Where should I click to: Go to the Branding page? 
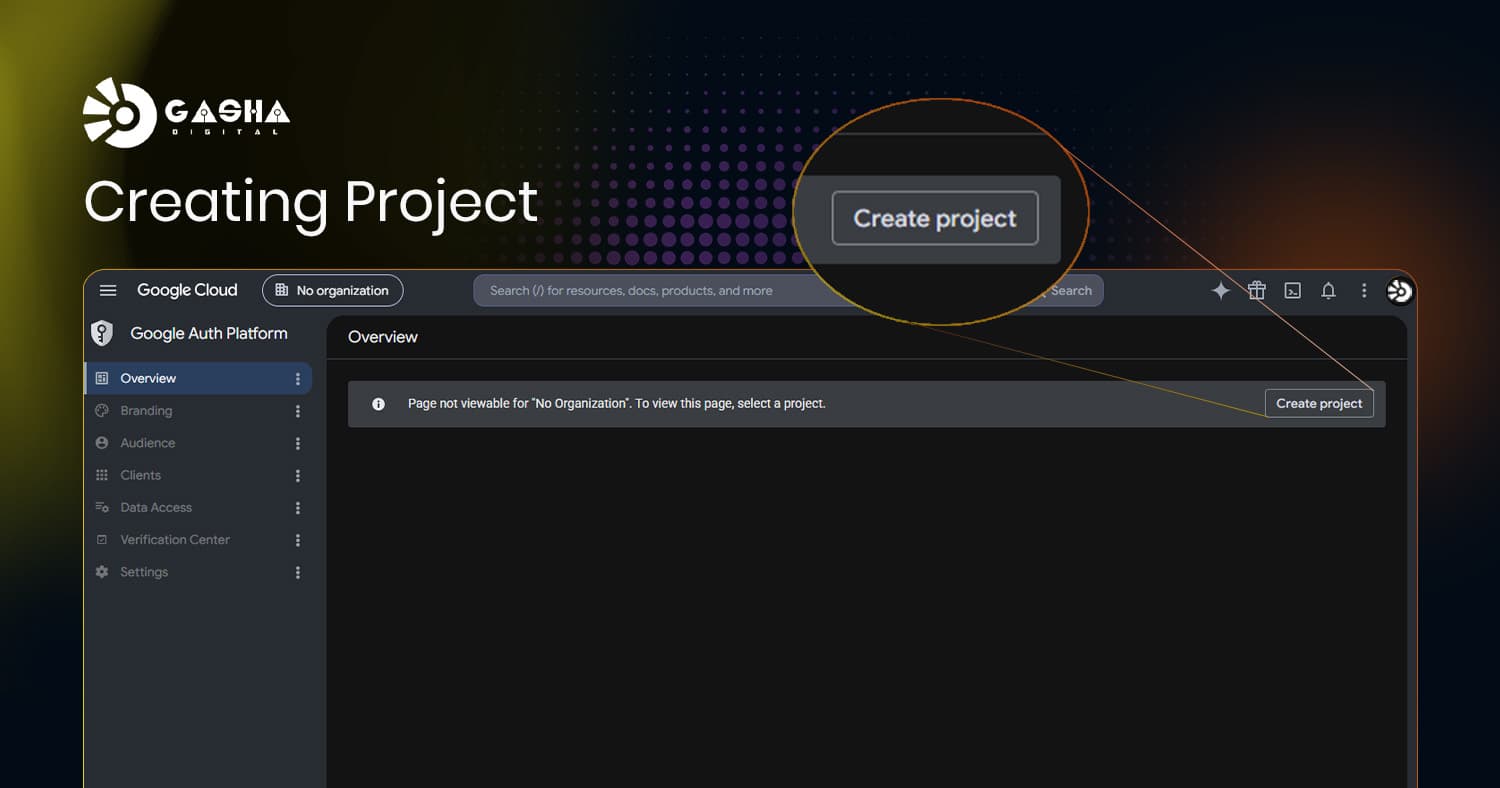(x=146, y=411)
